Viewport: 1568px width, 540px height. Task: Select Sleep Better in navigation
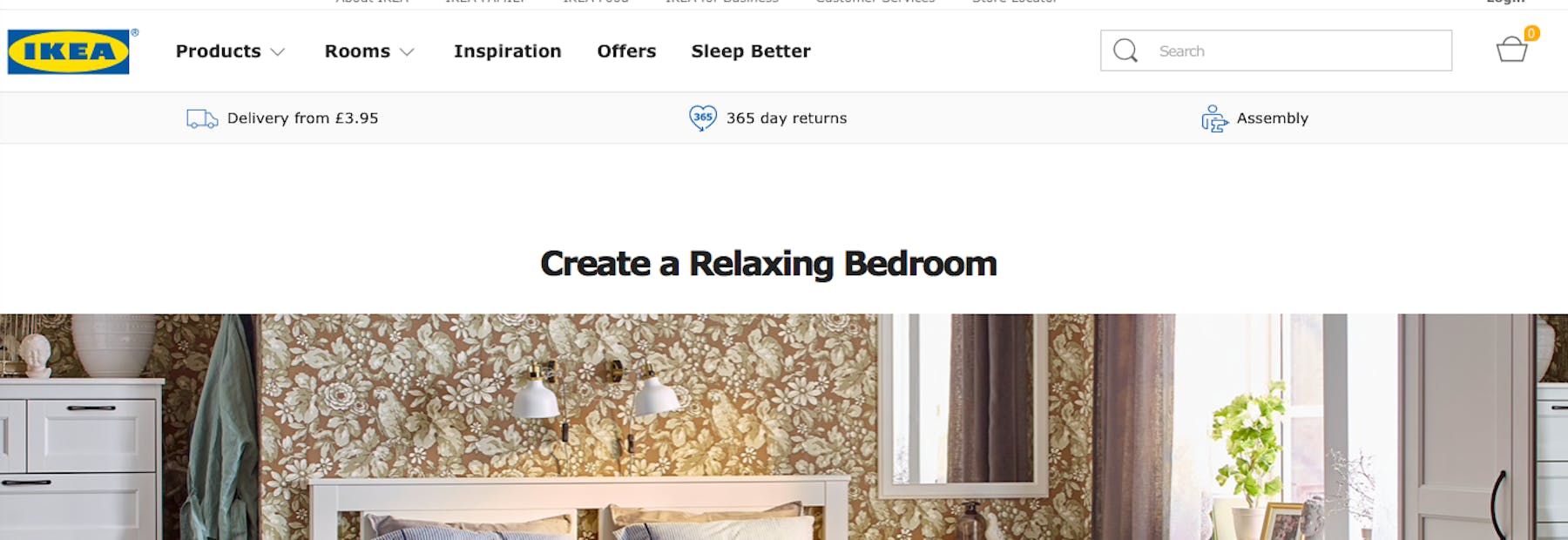tap(751, 51)
